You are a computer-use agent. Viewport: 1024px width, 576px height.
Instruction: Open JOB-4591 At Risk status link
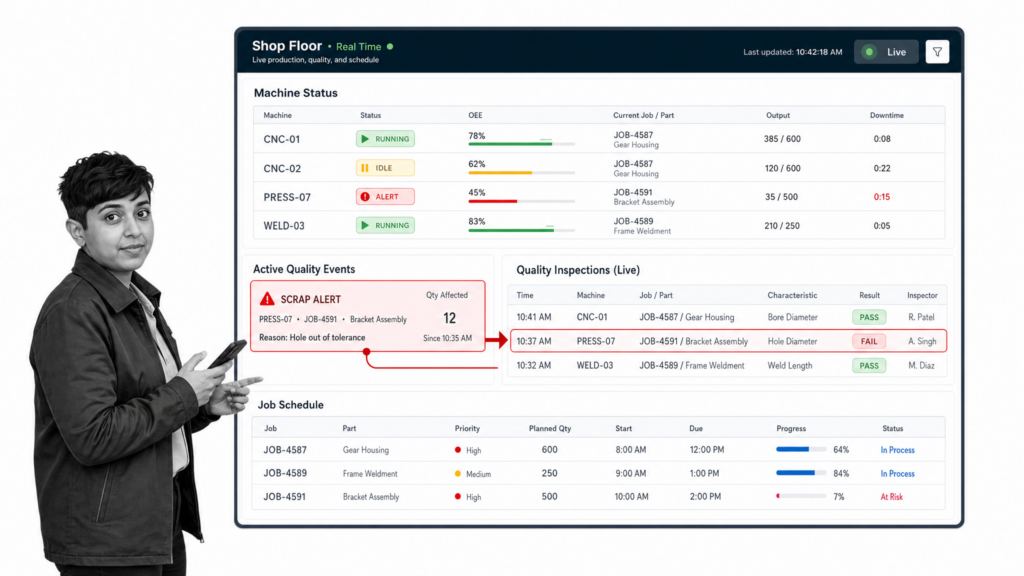pos(891,497)
